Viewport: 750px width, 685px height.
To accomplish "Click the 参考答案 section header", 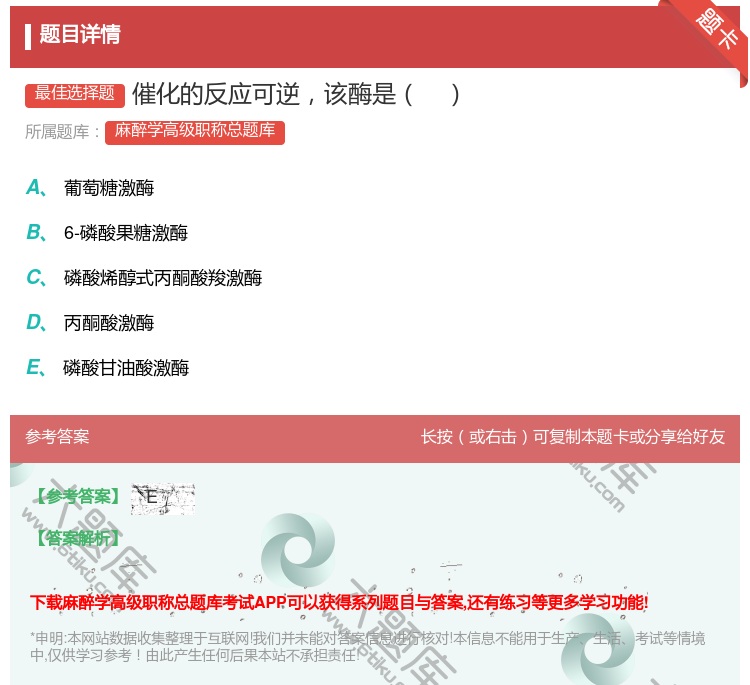I will 57,437.
